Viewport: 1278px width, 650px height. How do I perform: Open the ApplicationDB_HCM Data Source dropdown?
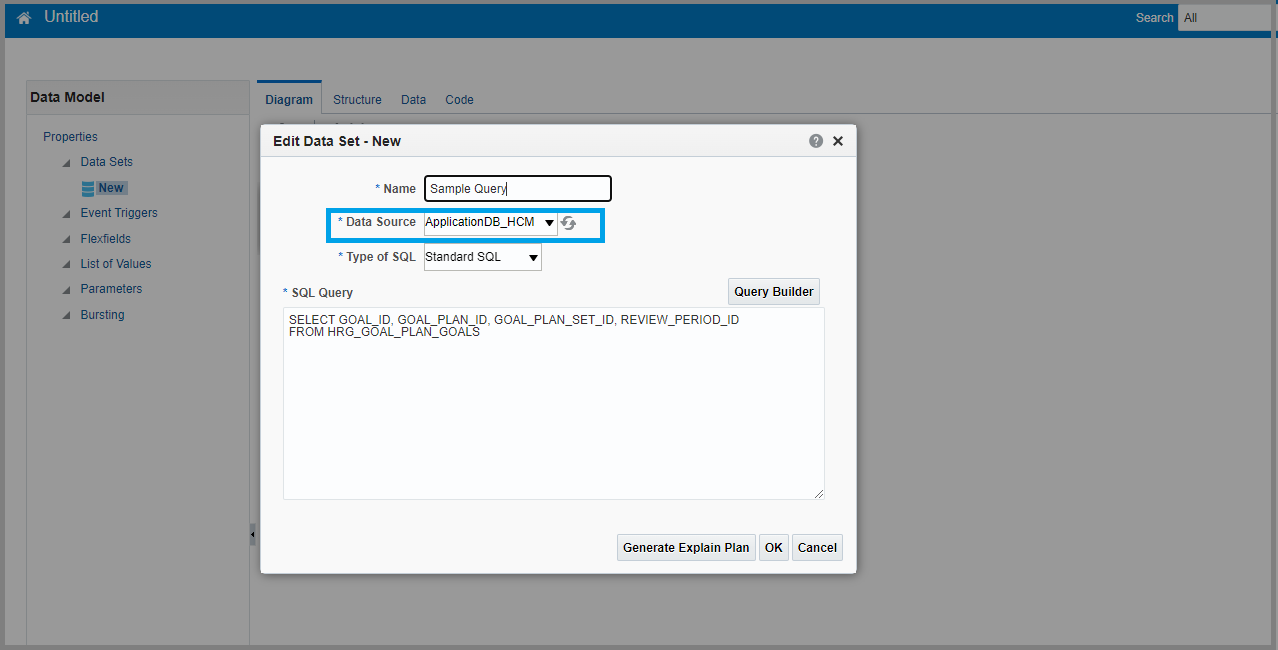pos(549,223)
